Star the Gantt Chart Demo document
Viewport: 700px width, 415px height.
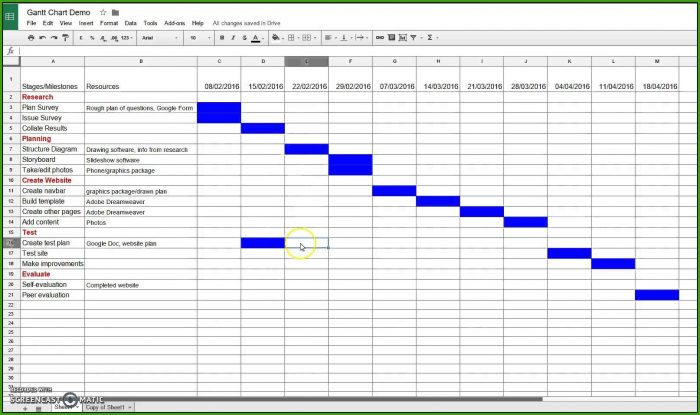(103, 12)
